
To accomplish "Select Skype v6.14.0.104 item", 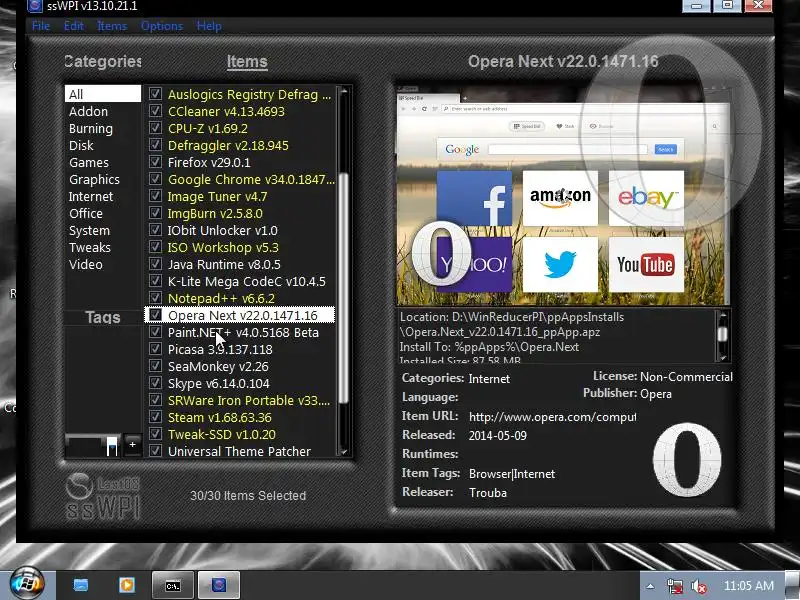I will click(240, 383).
